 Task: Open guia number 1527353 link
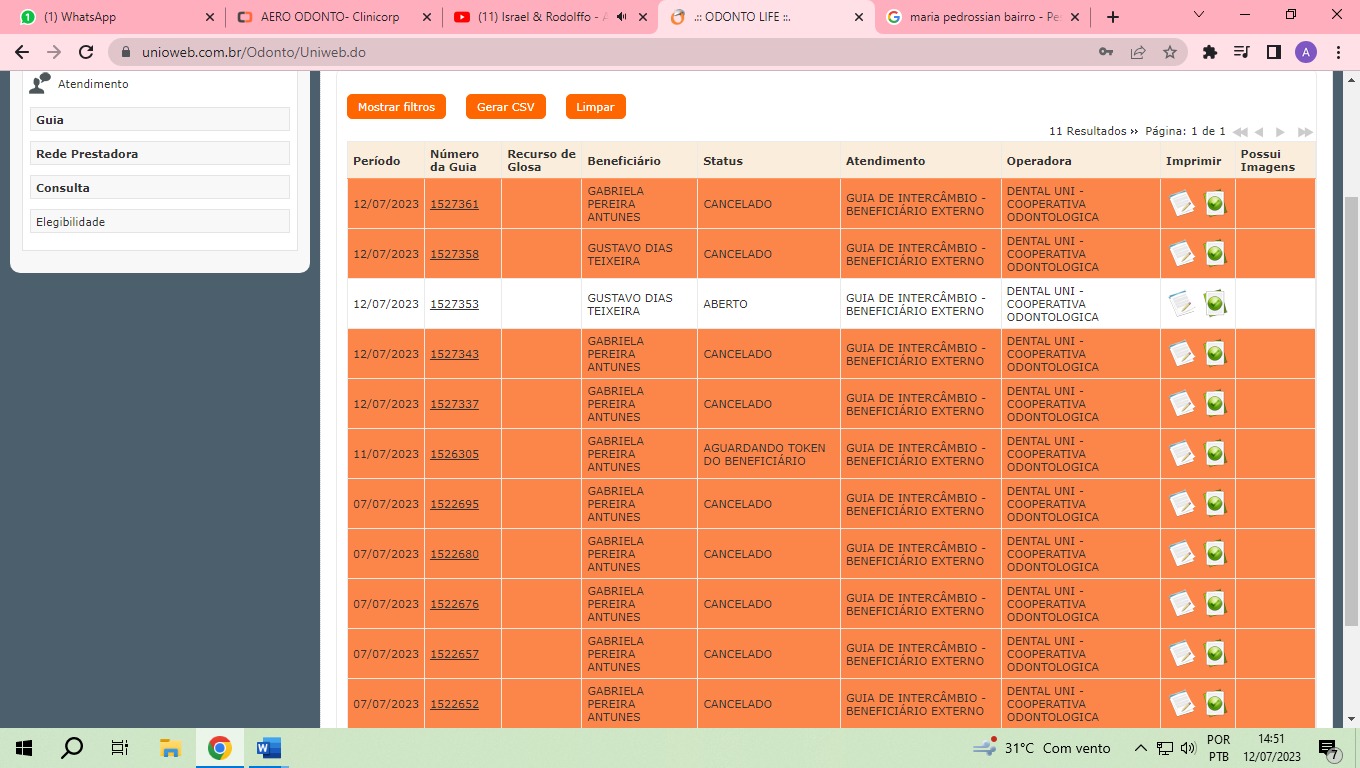(x=454, y=304)
